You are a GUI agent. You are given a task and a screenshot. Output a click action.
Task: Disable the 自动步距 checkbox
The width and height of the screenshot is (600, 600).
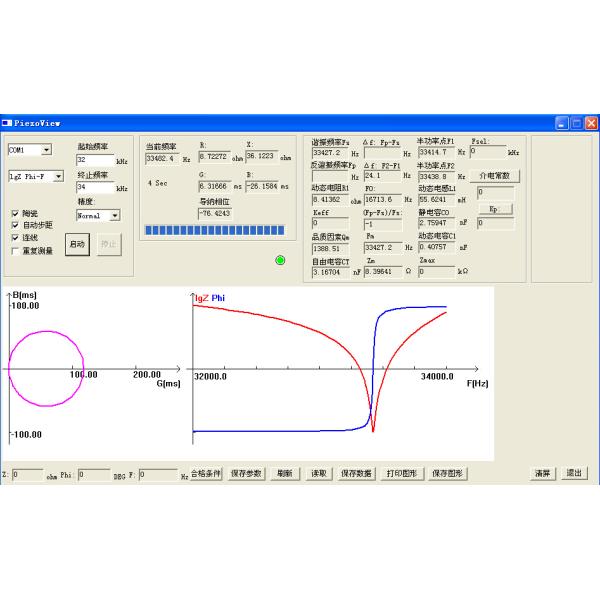[x=14, y=225]
